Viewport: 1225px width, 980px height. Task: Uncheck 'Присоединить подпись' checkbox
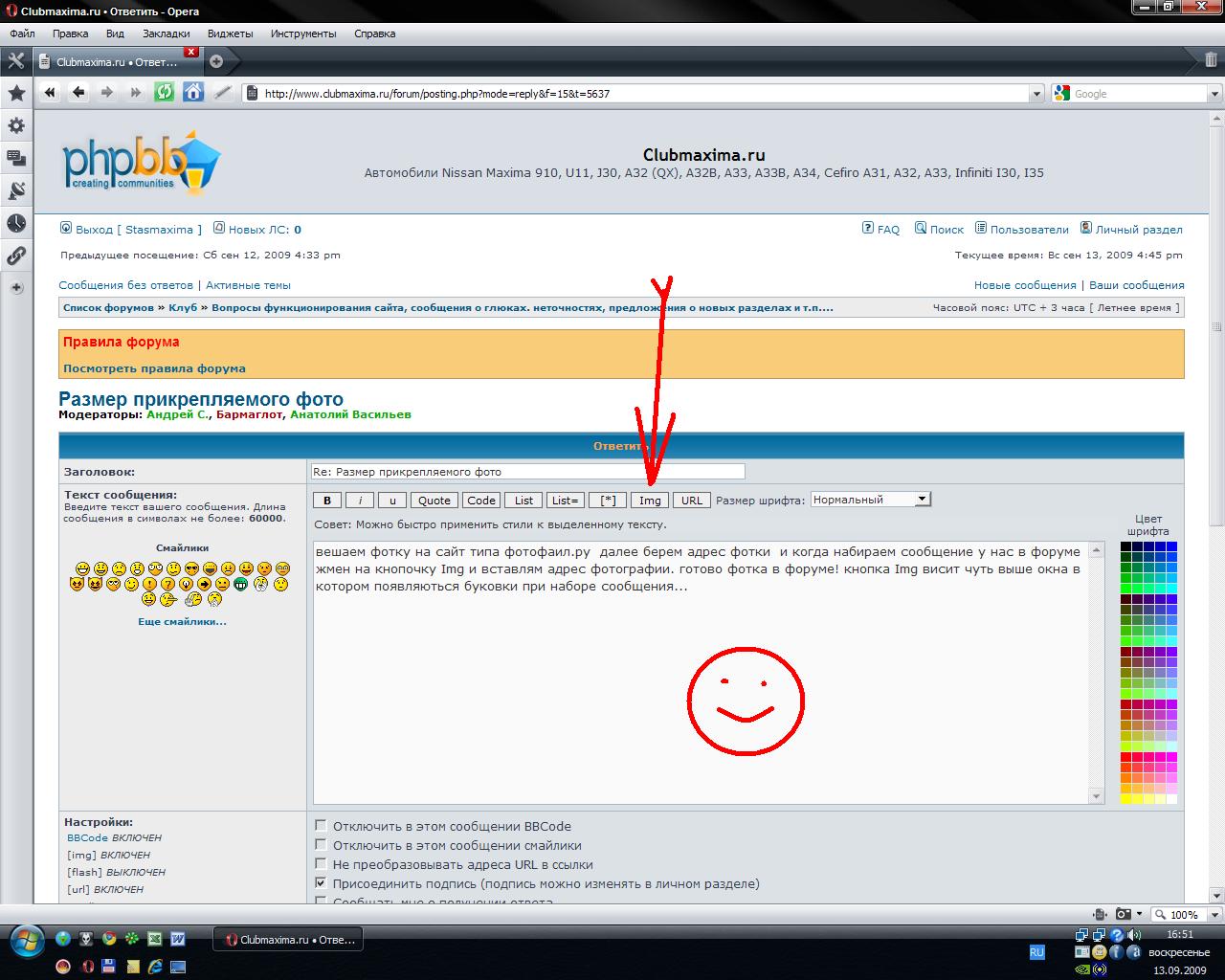(322, 883)
